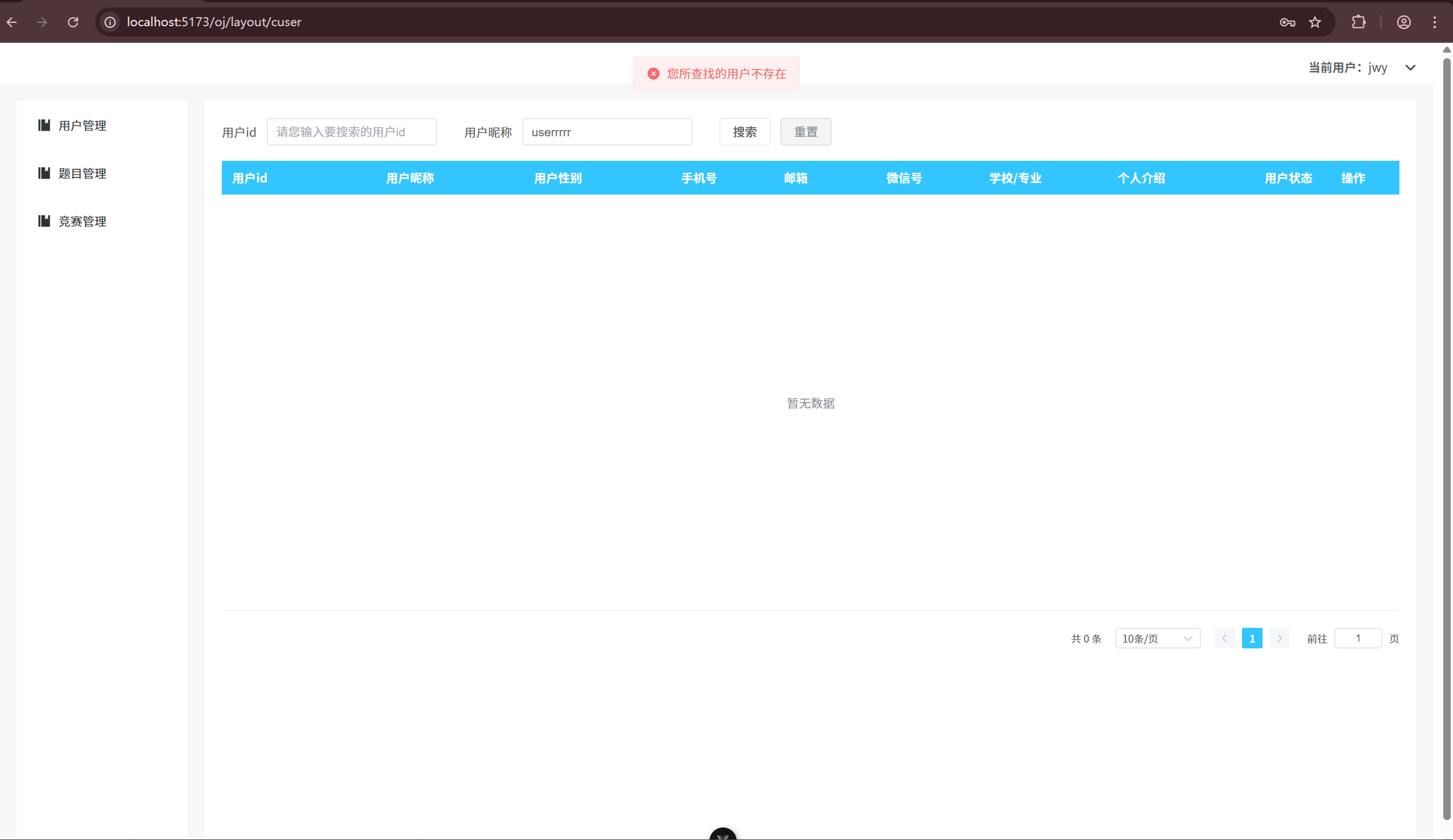Click the 搜索 search button
The width and height of the screenshot is (1453, 840).
(744, 132)
